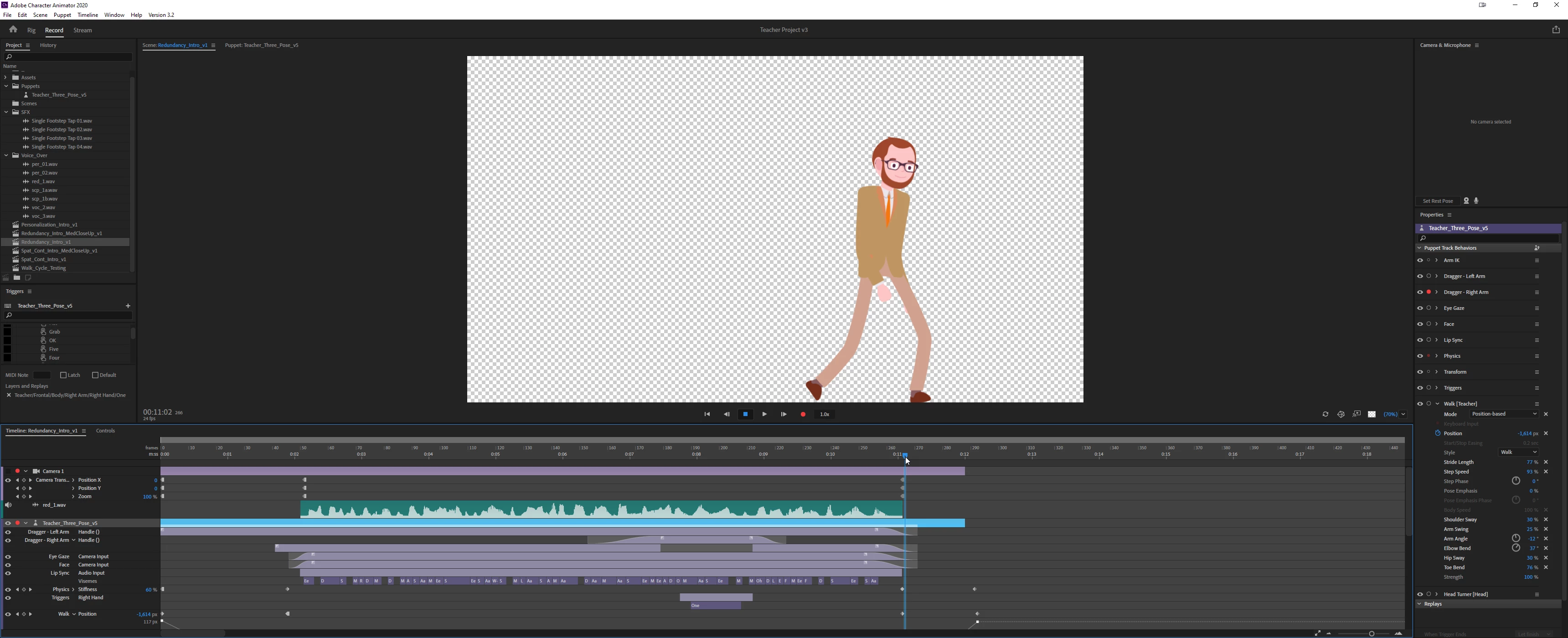Click the Set Rest Pose button
The image size is (1568, 638).
[1438, 201]
